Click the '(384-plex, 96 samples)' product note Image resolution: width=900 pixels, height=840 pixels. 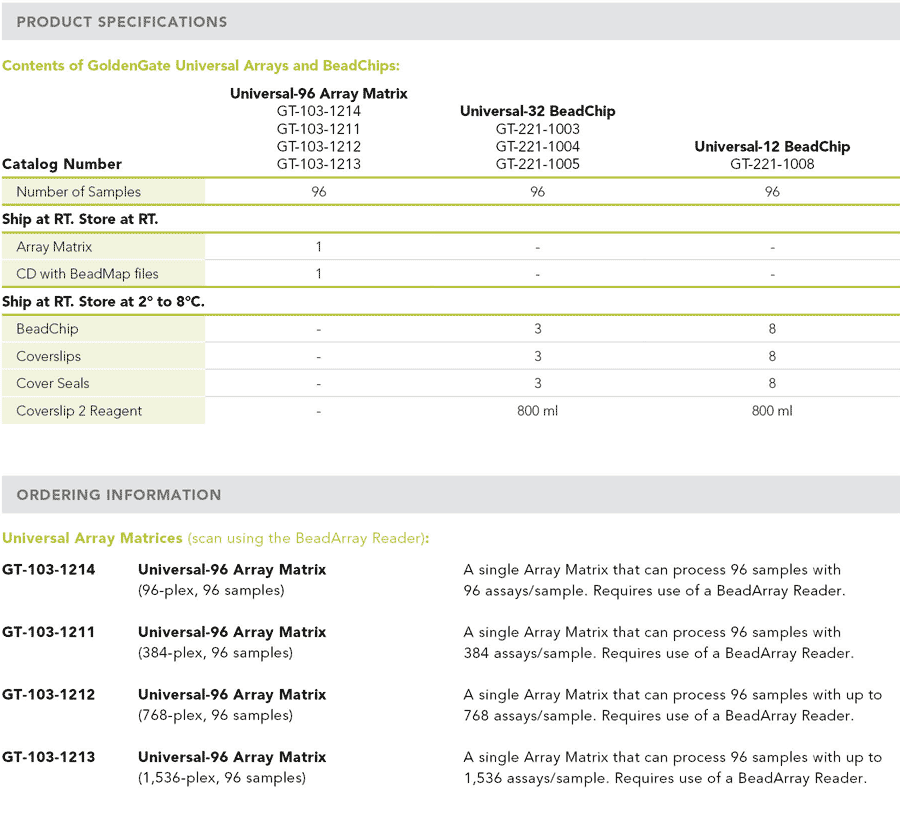point(215,653)
